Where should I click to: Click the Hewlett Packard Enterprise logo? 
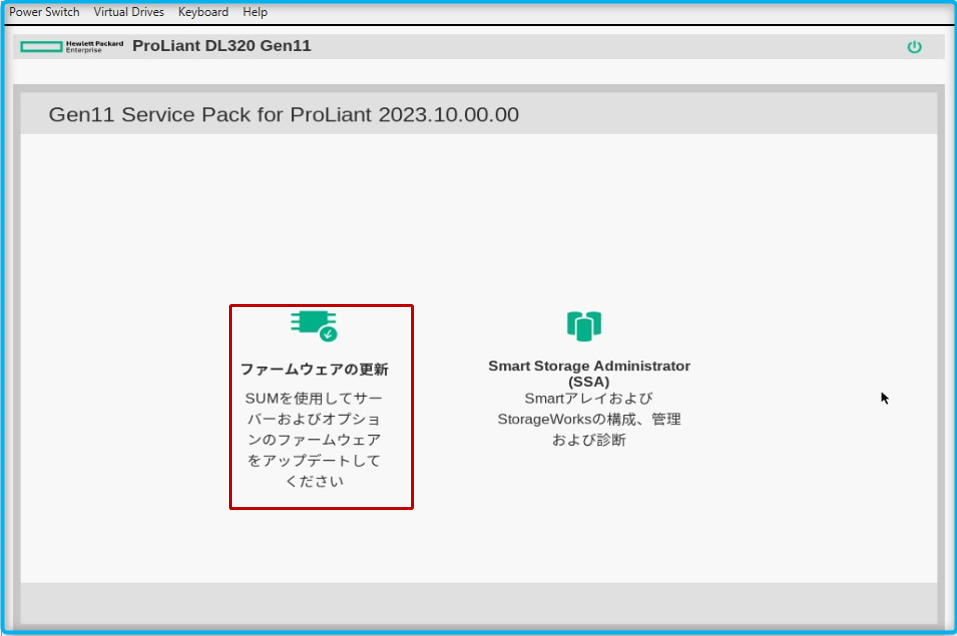[x=71, y=47]
